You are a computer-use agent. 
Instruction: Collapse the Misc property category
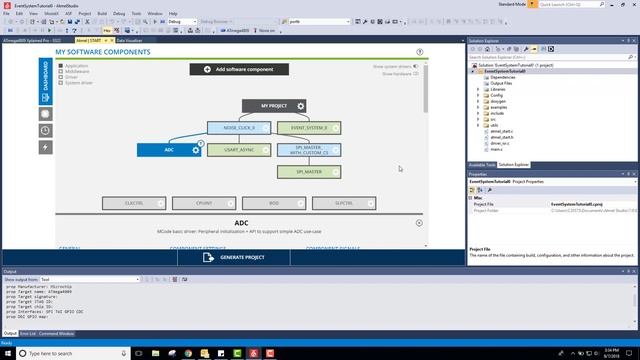pos(471,198)
